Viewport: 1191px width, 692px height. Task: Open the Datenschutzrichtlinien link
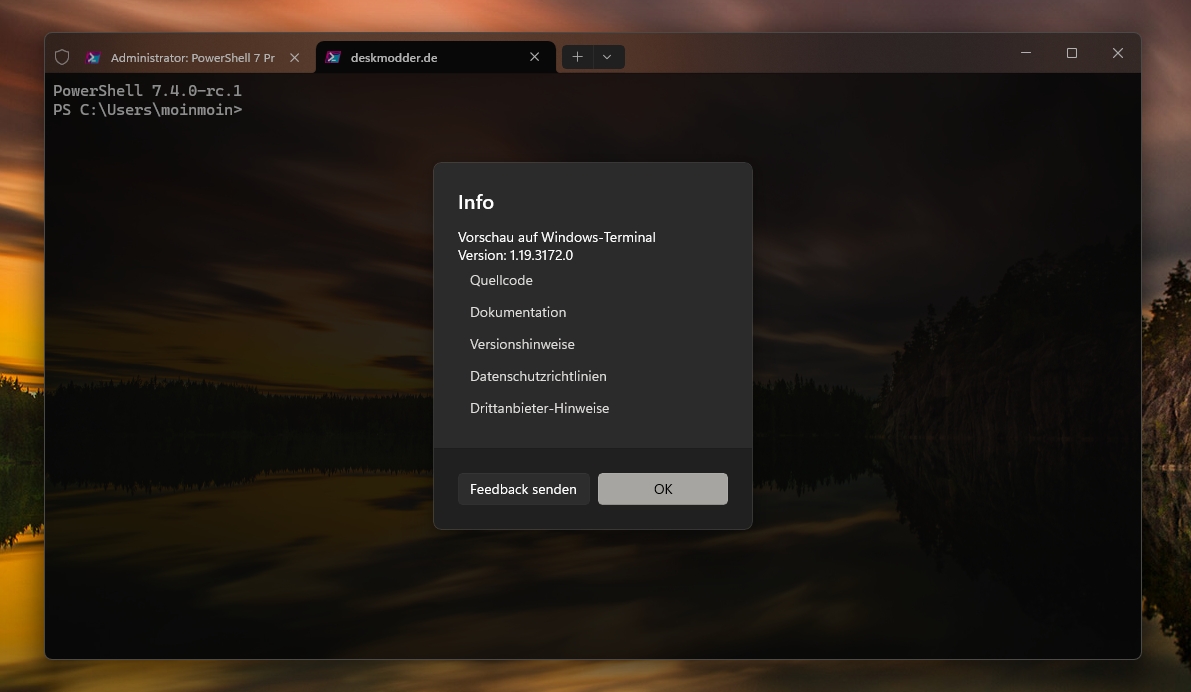point(539,376)
